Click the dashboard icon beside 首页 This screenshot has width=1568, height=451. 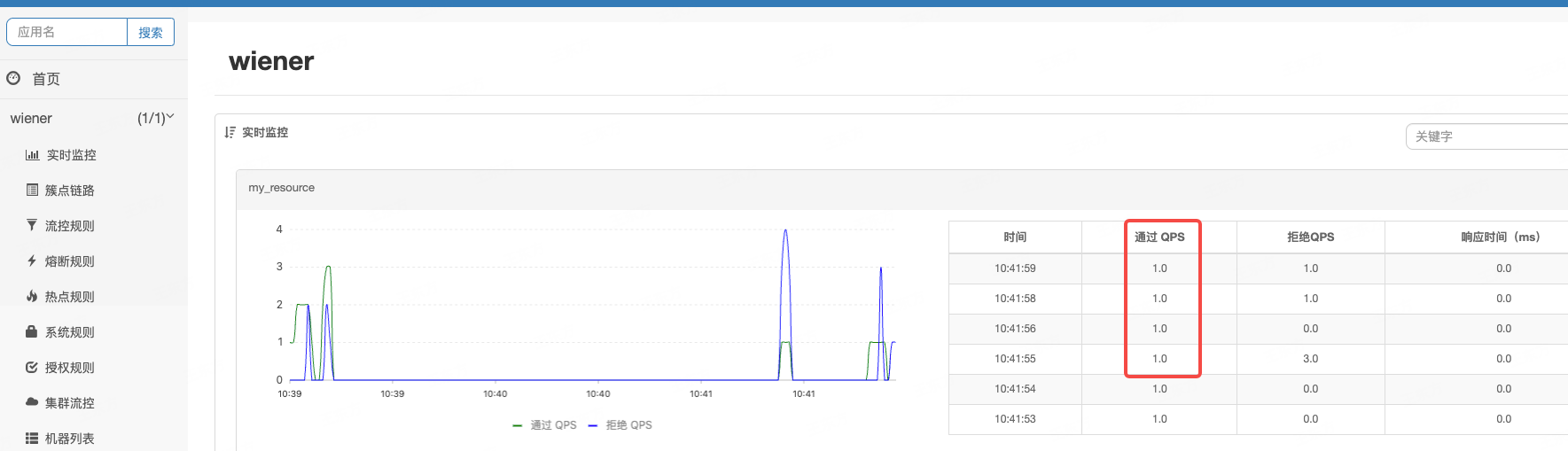tap(13, 78)
